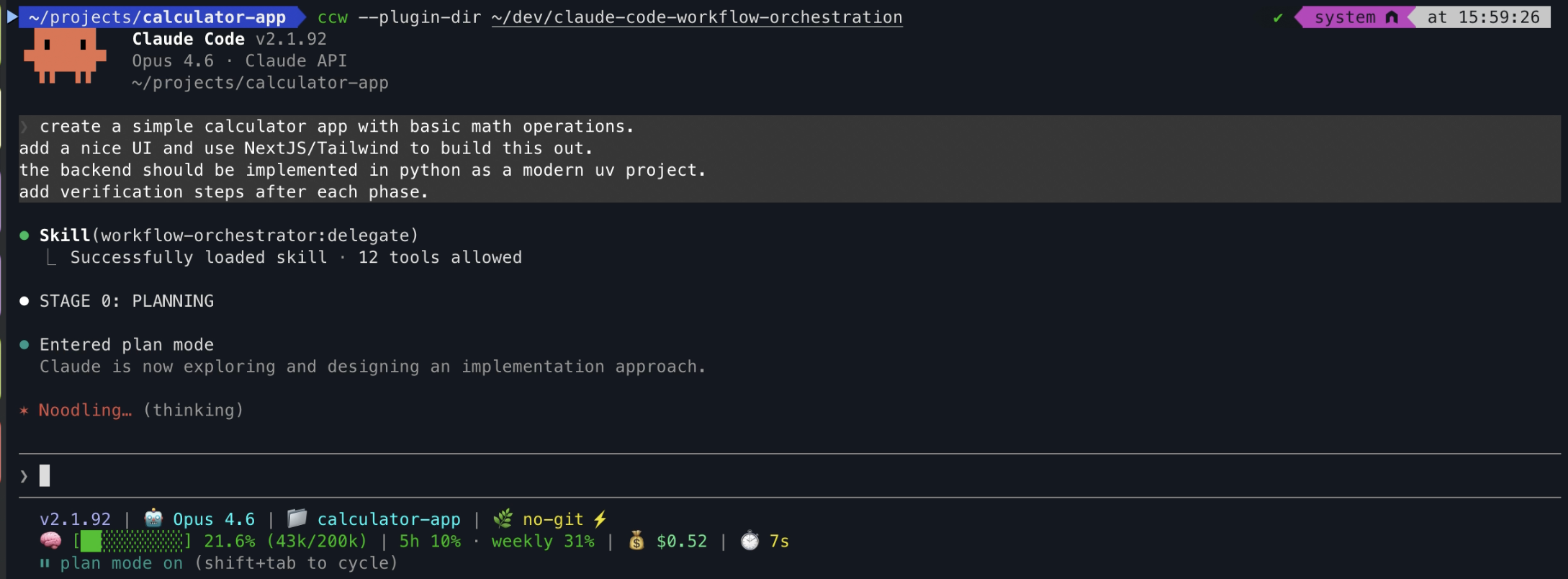Click the white bullet beside STAGE 0

[24, 301]
